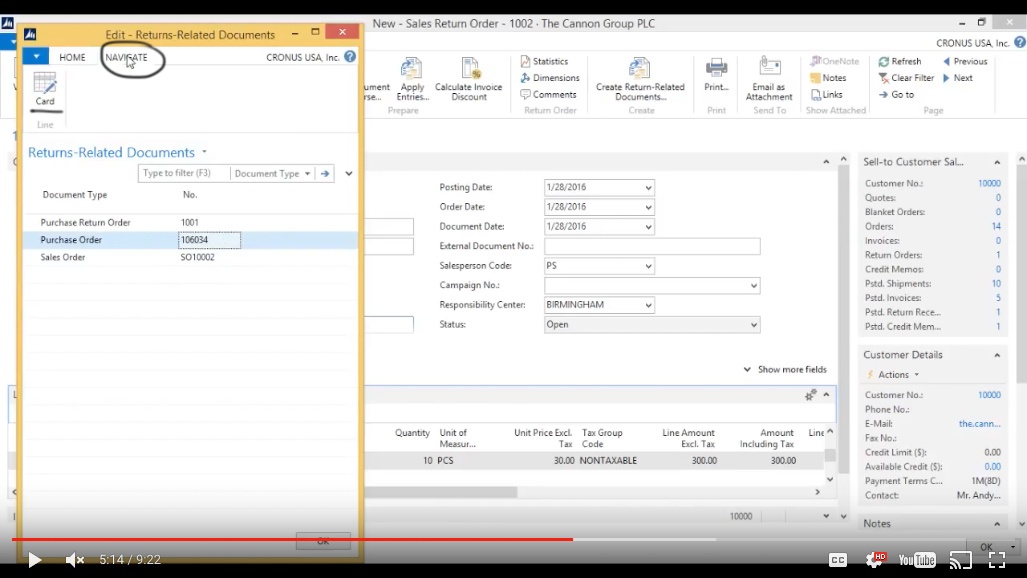
Task: Collapse Sell-to Customer Sales History factbox
Action: (997, 163)
